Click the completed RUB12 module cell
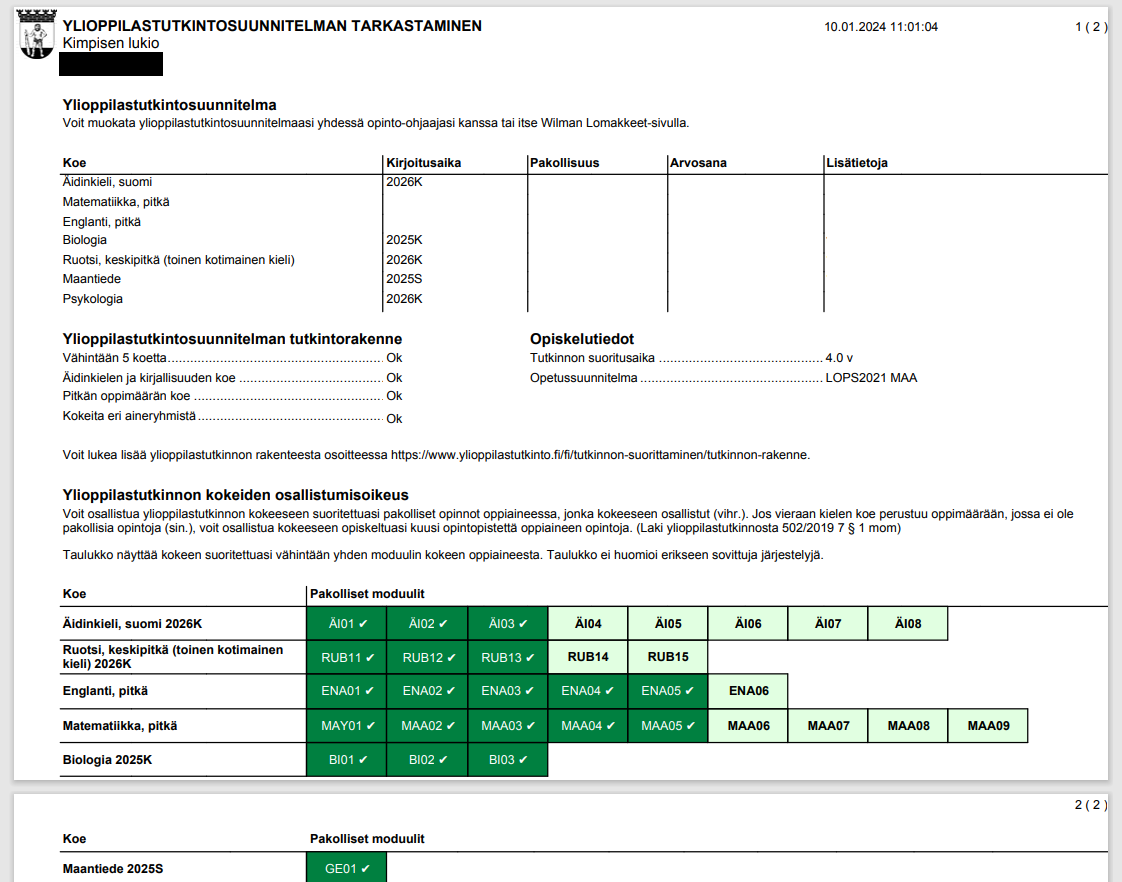 point(427,657)
